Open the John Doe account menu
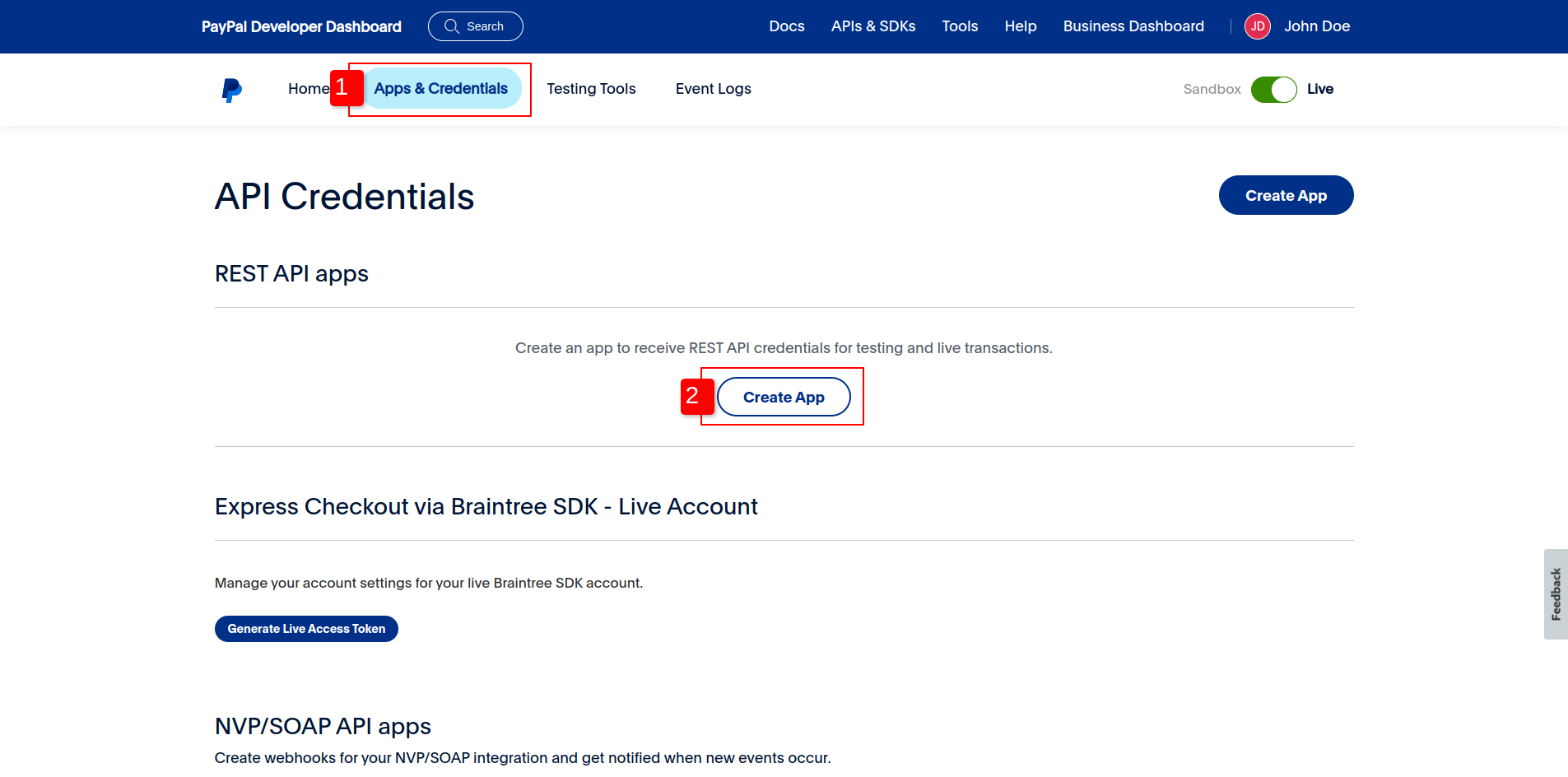Image resolution: width=1568 pixels, height=777 pixels. pos(1317,26)
